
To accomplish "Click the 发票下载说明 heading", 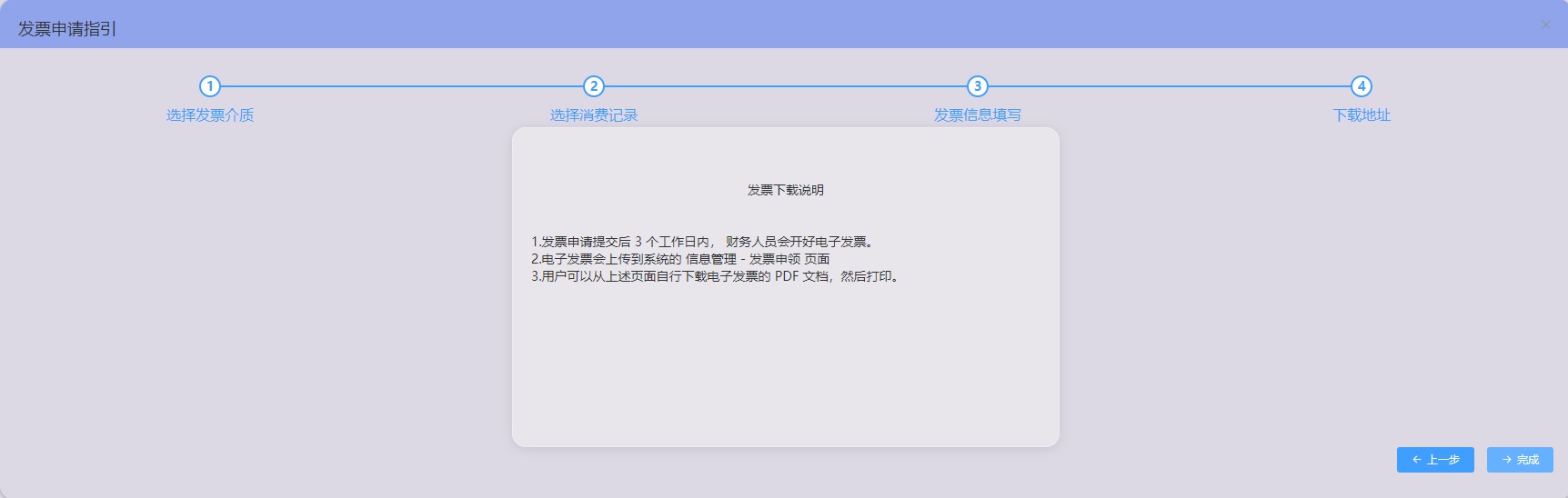I will coord(786,190).
